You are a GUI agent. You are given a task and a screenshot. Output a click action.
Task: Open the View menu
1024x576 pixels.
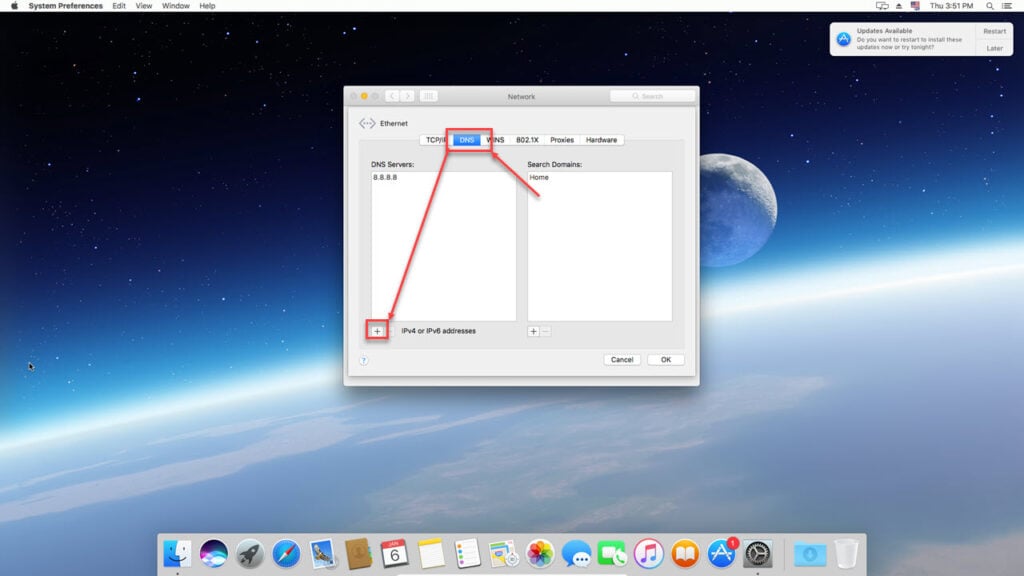[144, 6]
